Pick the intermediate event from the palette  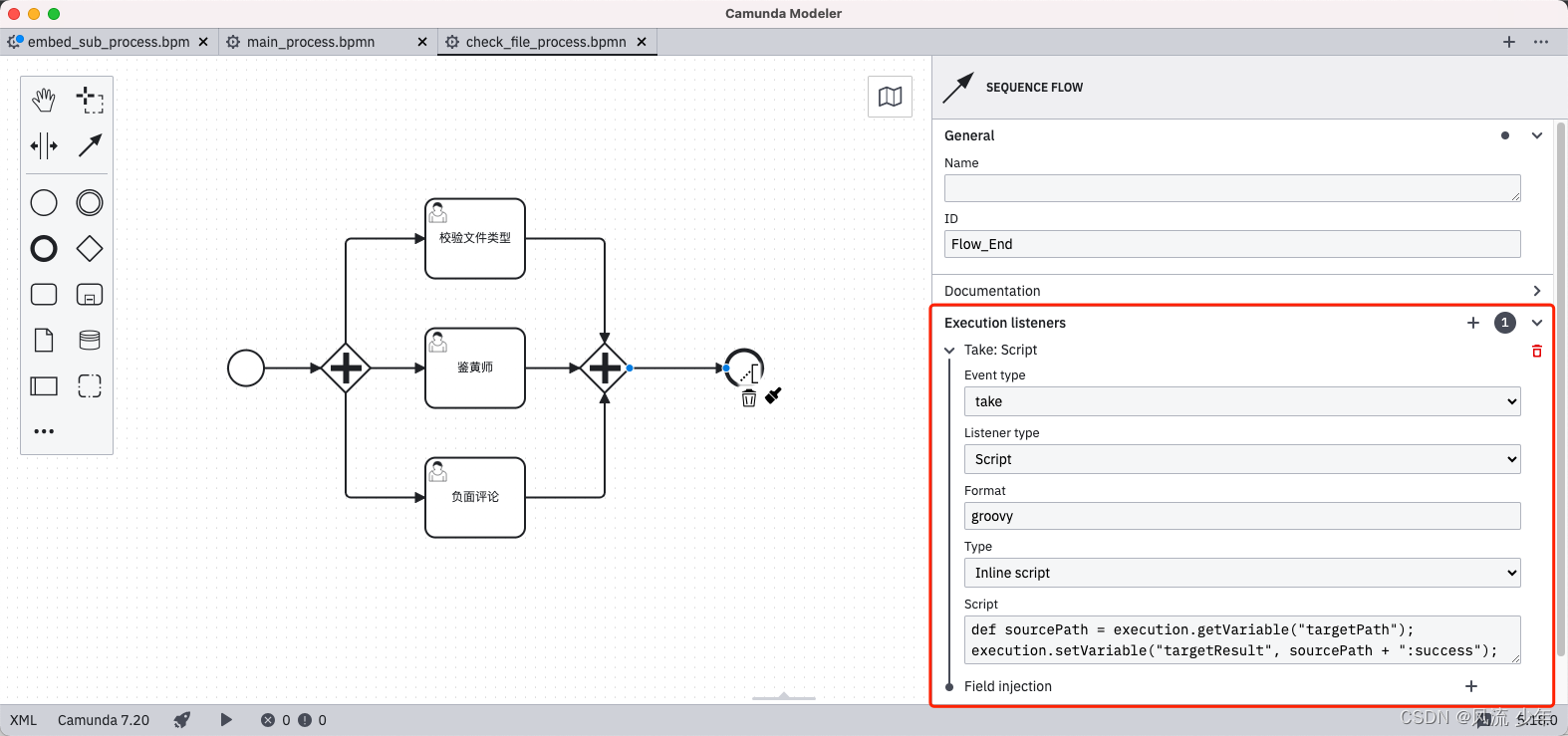[x=90, y=203]
